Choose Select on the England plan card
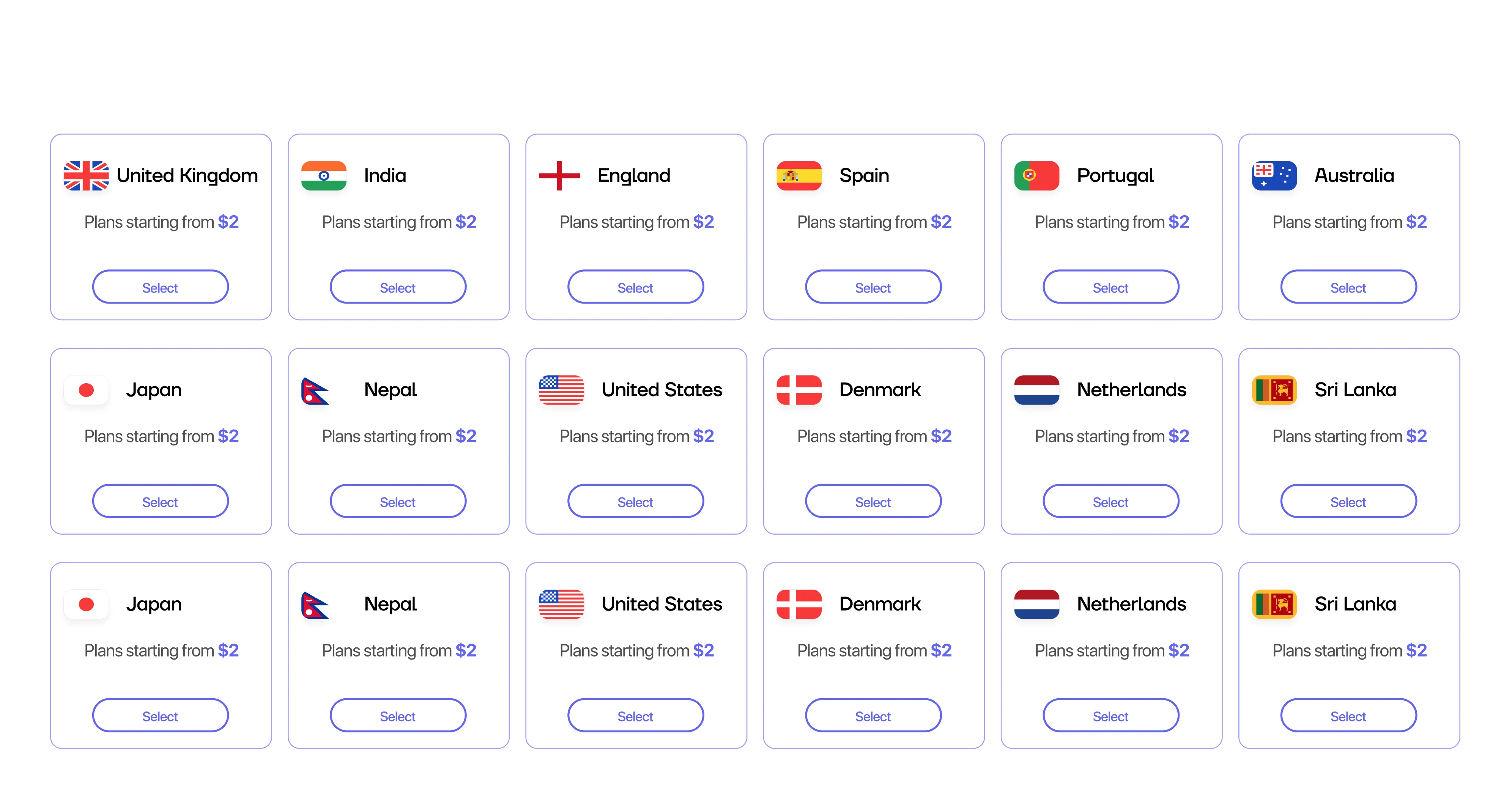The image size is (1512, 806). tap(635, 288)
